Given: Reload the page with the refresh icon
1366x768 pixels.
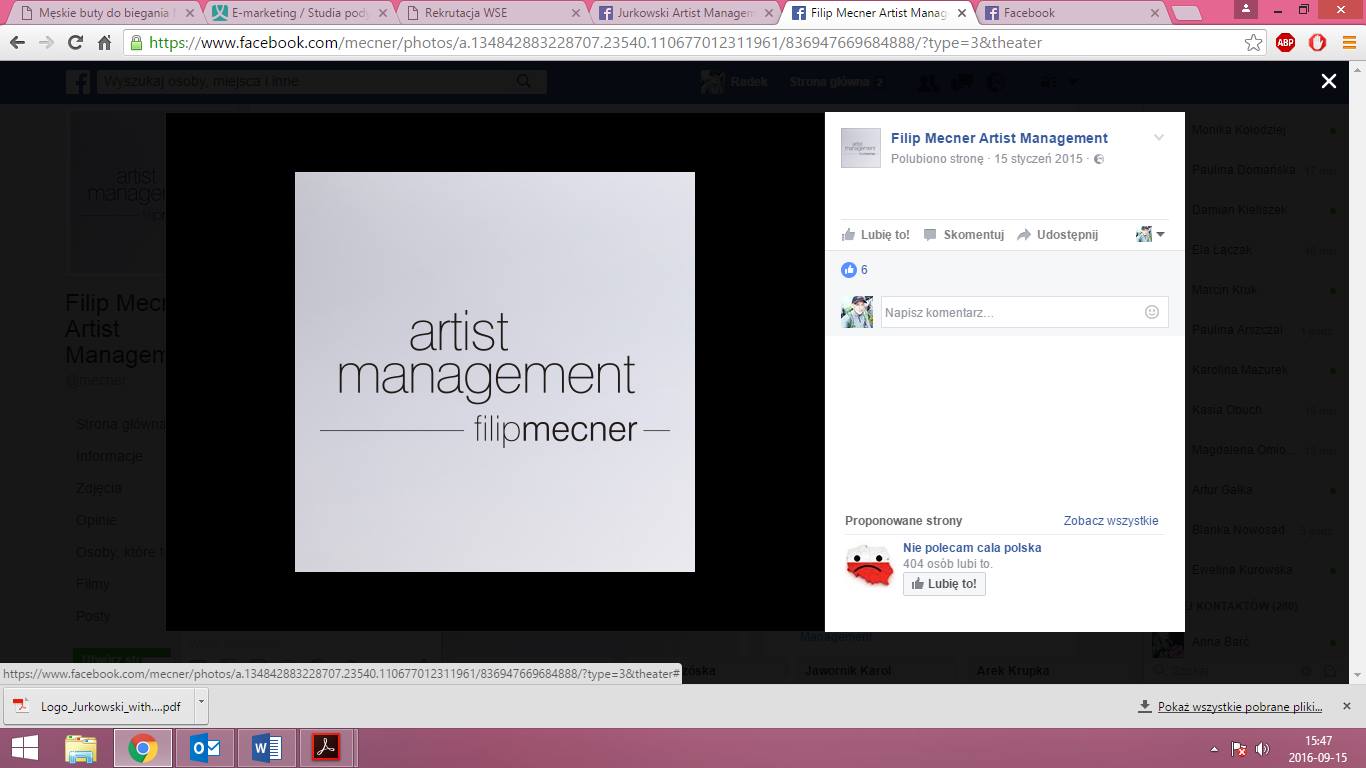Looking at the screenshot, I should (75, 43).
